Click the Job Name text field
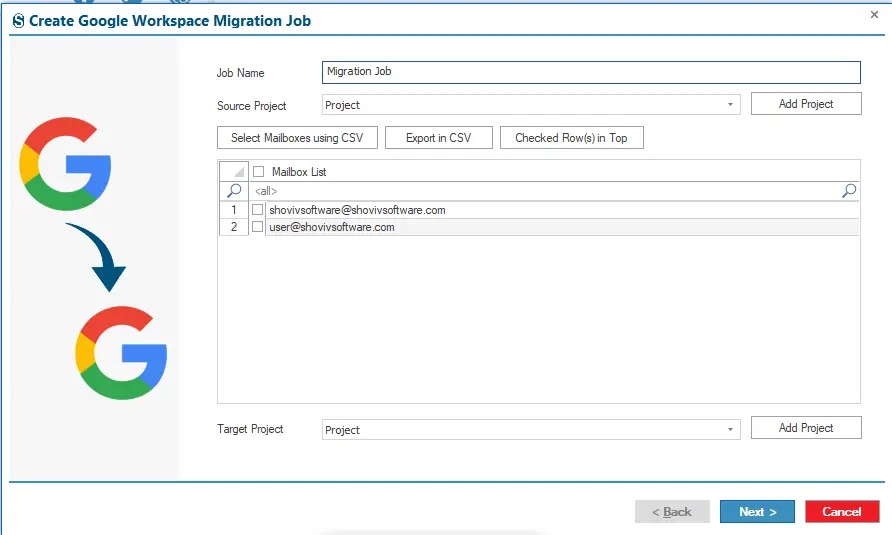 coord(591,72)
